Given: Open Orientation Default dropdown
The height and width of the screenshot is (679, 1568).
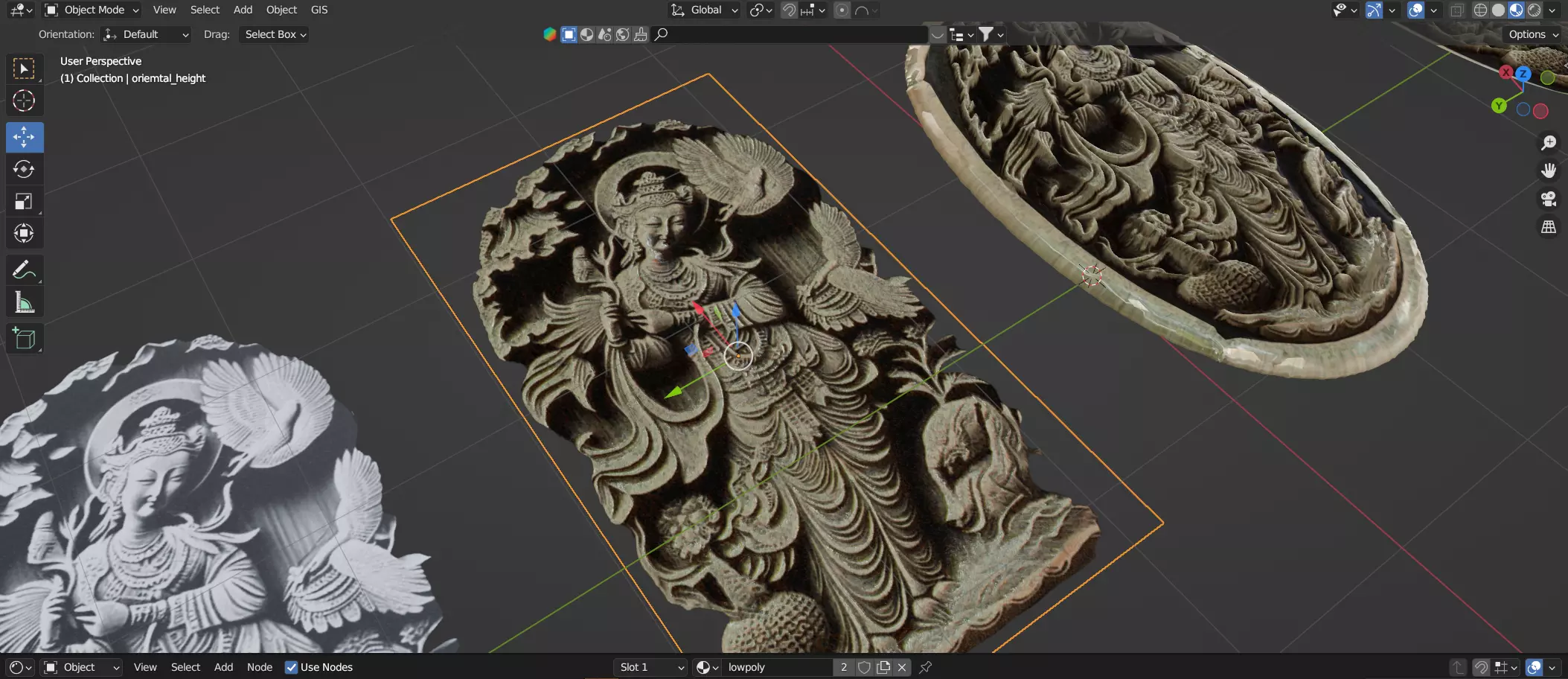Looking at the screenshot, I should click(x=146, y=34).
